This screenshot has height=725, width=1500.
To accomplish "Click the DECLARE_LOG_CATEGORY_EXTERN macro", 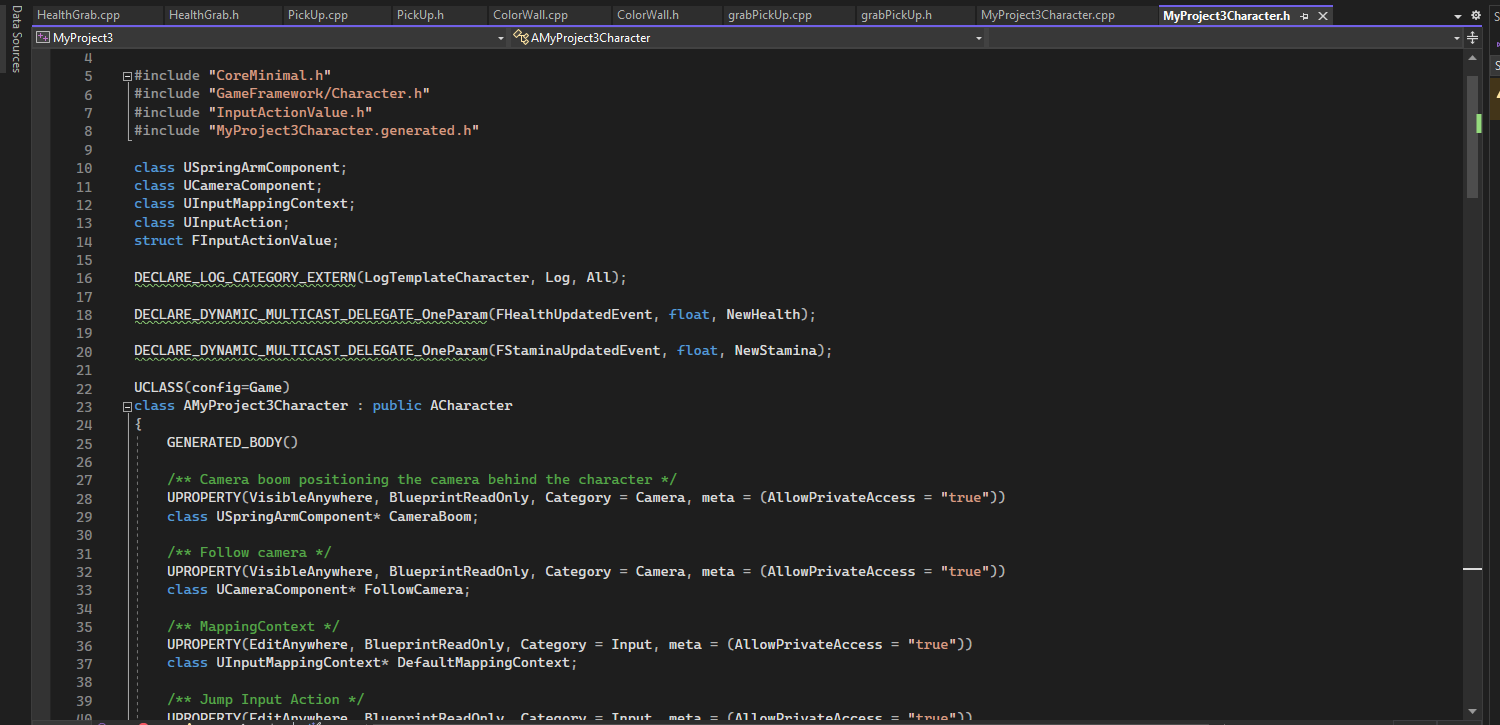I will pos(245,278).
